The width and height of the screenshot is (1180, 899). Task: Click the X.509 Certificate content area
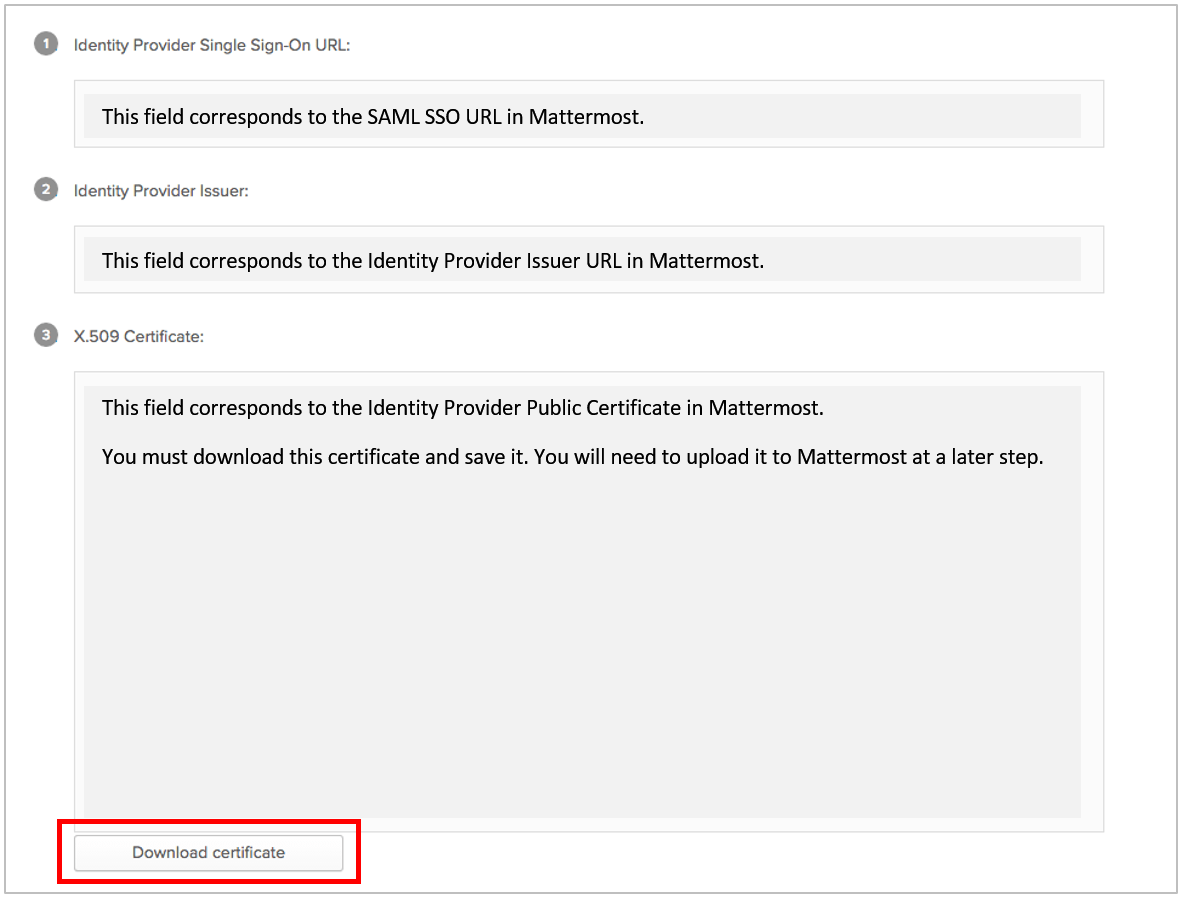(588, 600)
